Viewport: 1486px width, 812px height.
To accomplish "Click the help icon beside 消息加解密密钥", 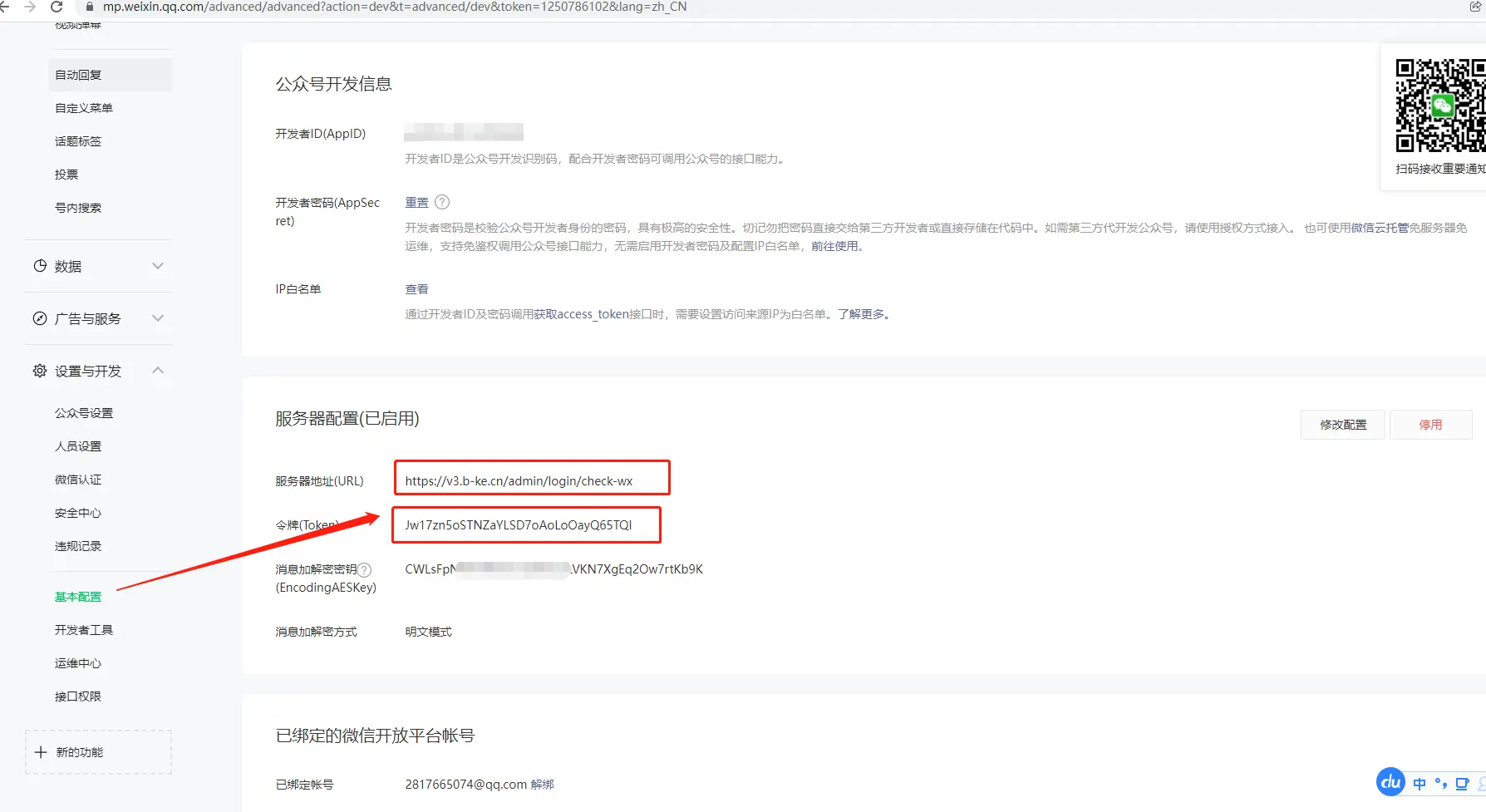I will coord(364,570).
